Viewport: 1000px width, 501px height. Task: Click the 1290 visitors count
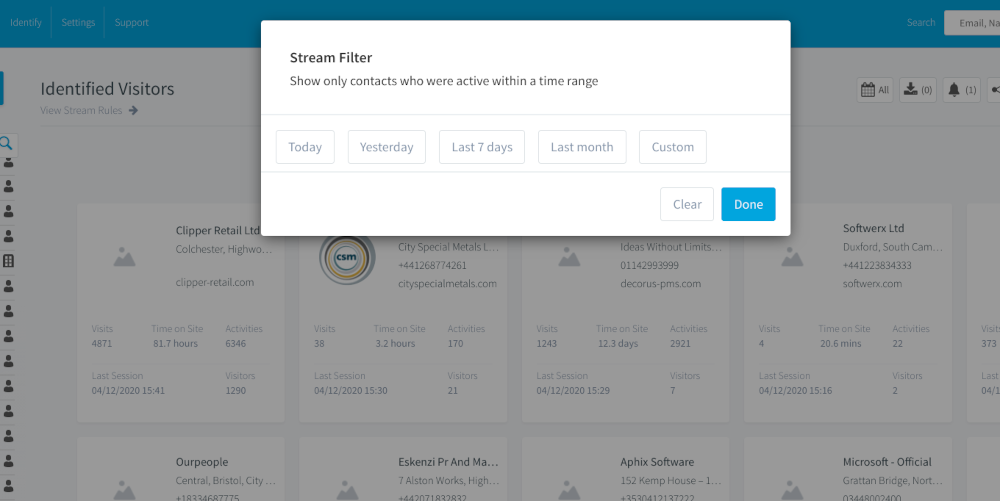[x=235, y=391]
